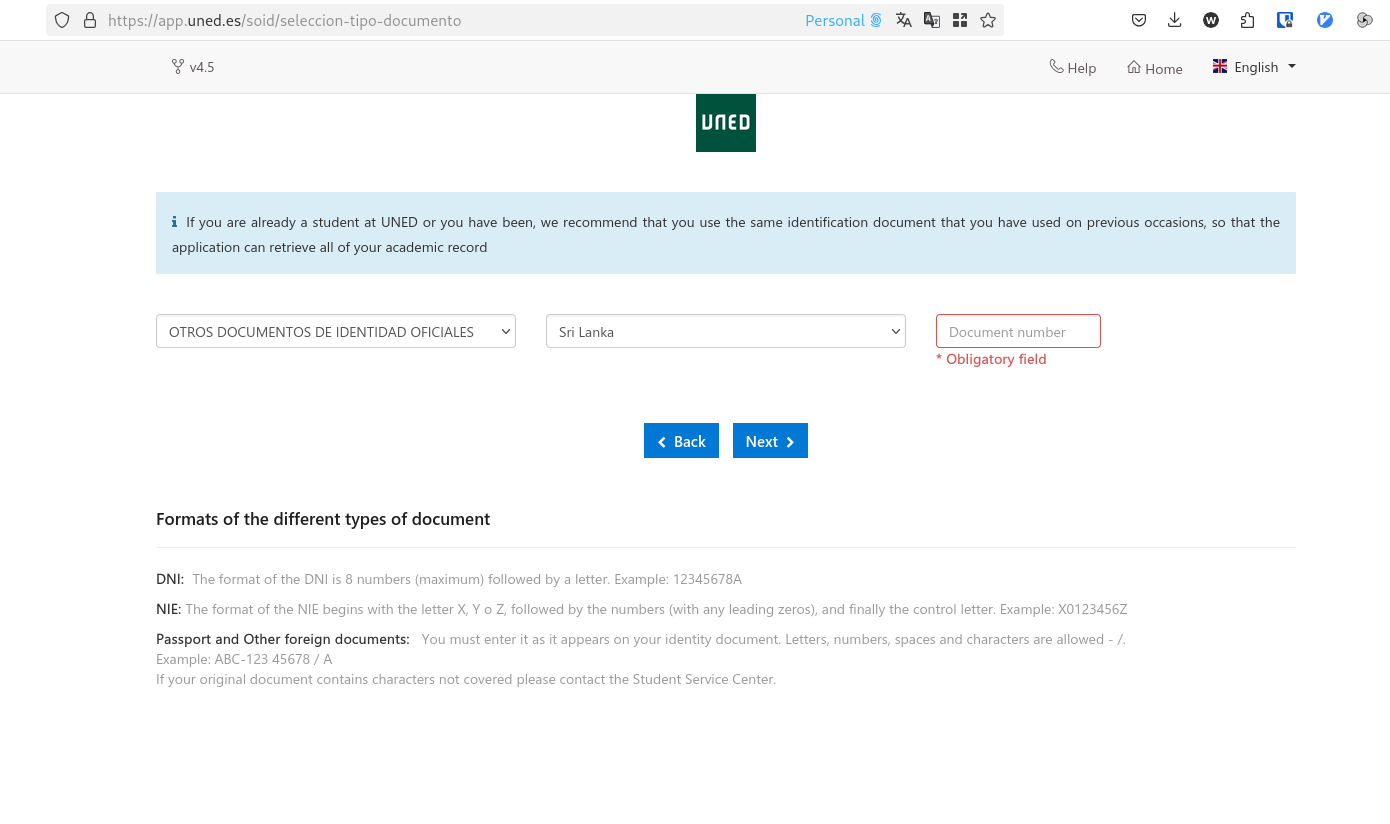Click the QR code grid icon

point(960,20)
